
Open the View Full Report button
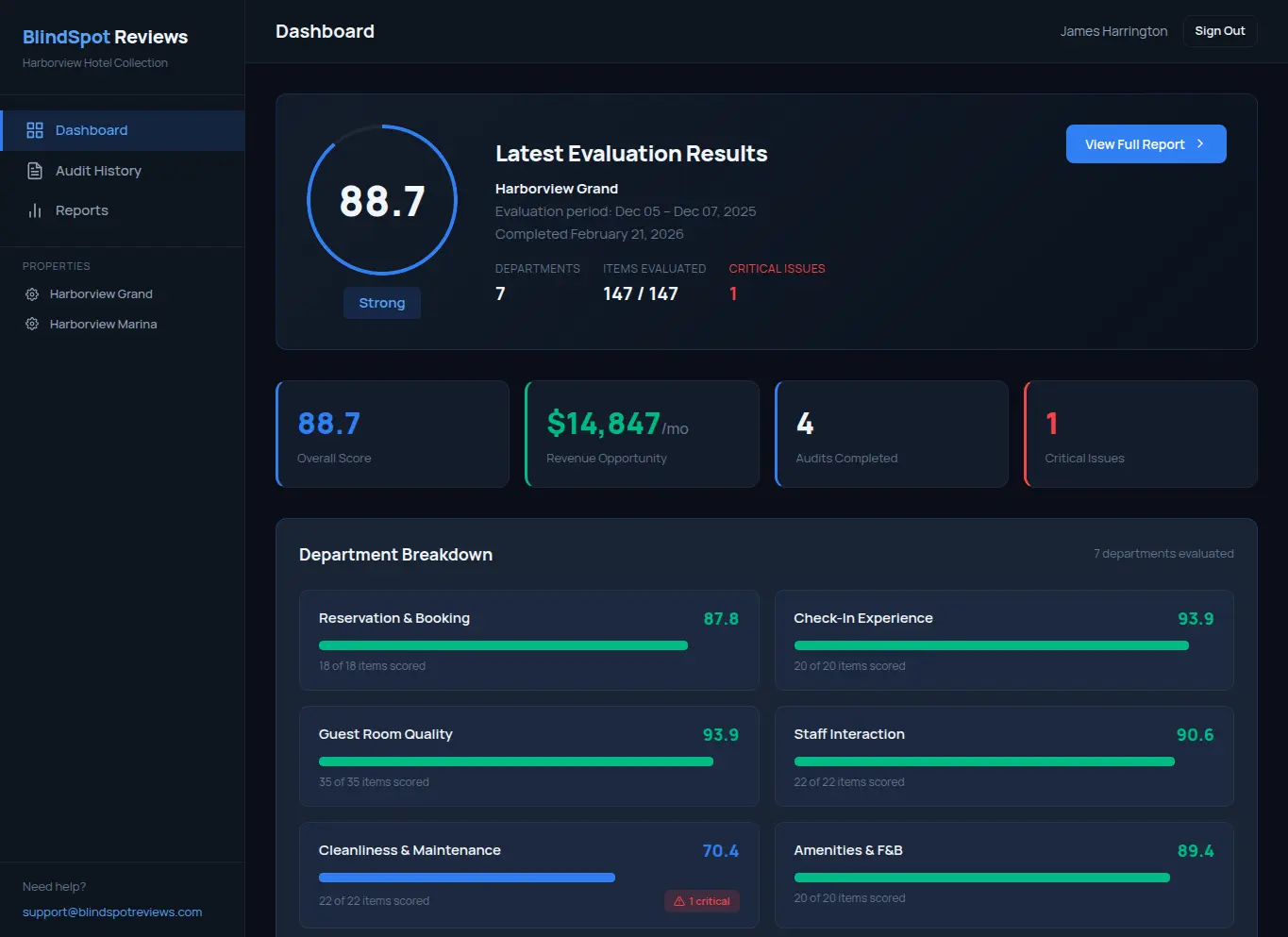(1146, 143)
